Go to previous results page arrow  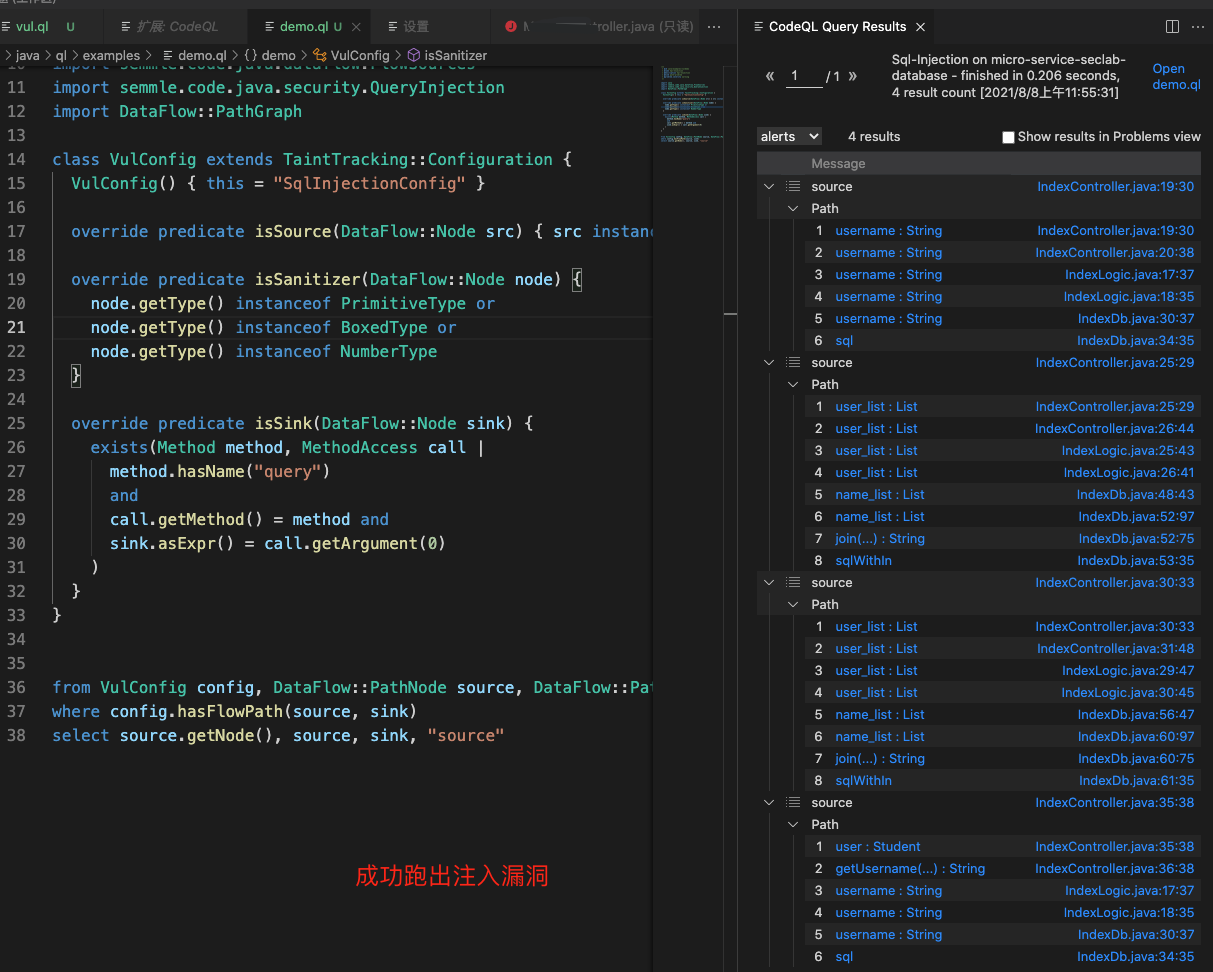pos(770,77)
